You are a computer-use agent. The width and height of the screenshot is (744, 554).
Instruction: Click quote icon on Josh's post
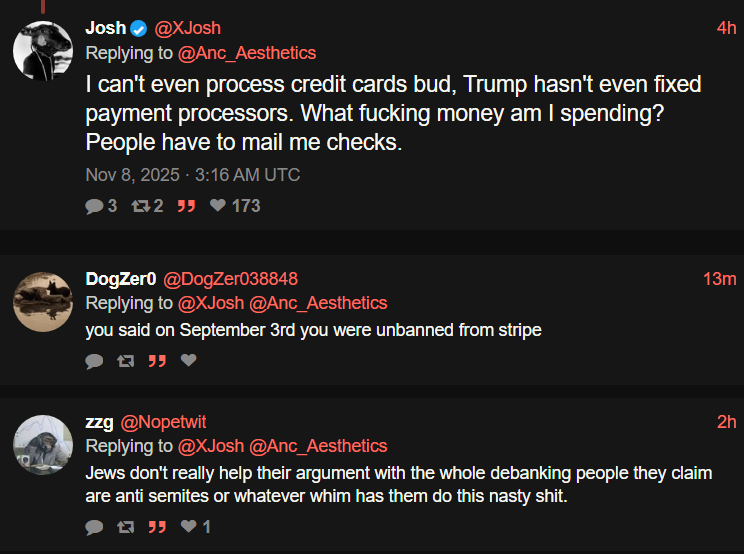pyautogui.click(x=186, y=206)
